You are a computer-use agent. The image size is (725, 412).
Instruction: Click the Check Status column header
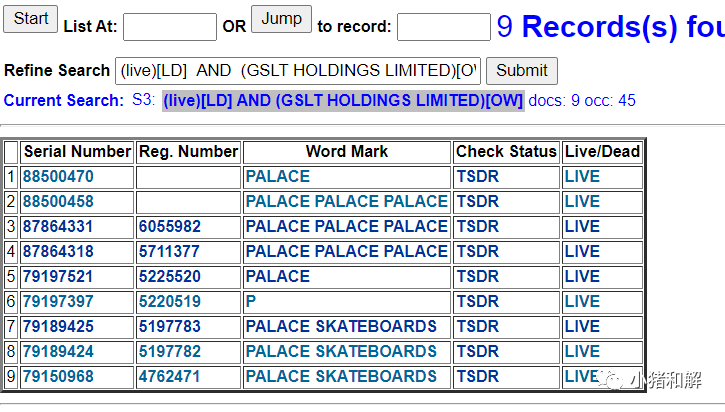tap(506, 152)
